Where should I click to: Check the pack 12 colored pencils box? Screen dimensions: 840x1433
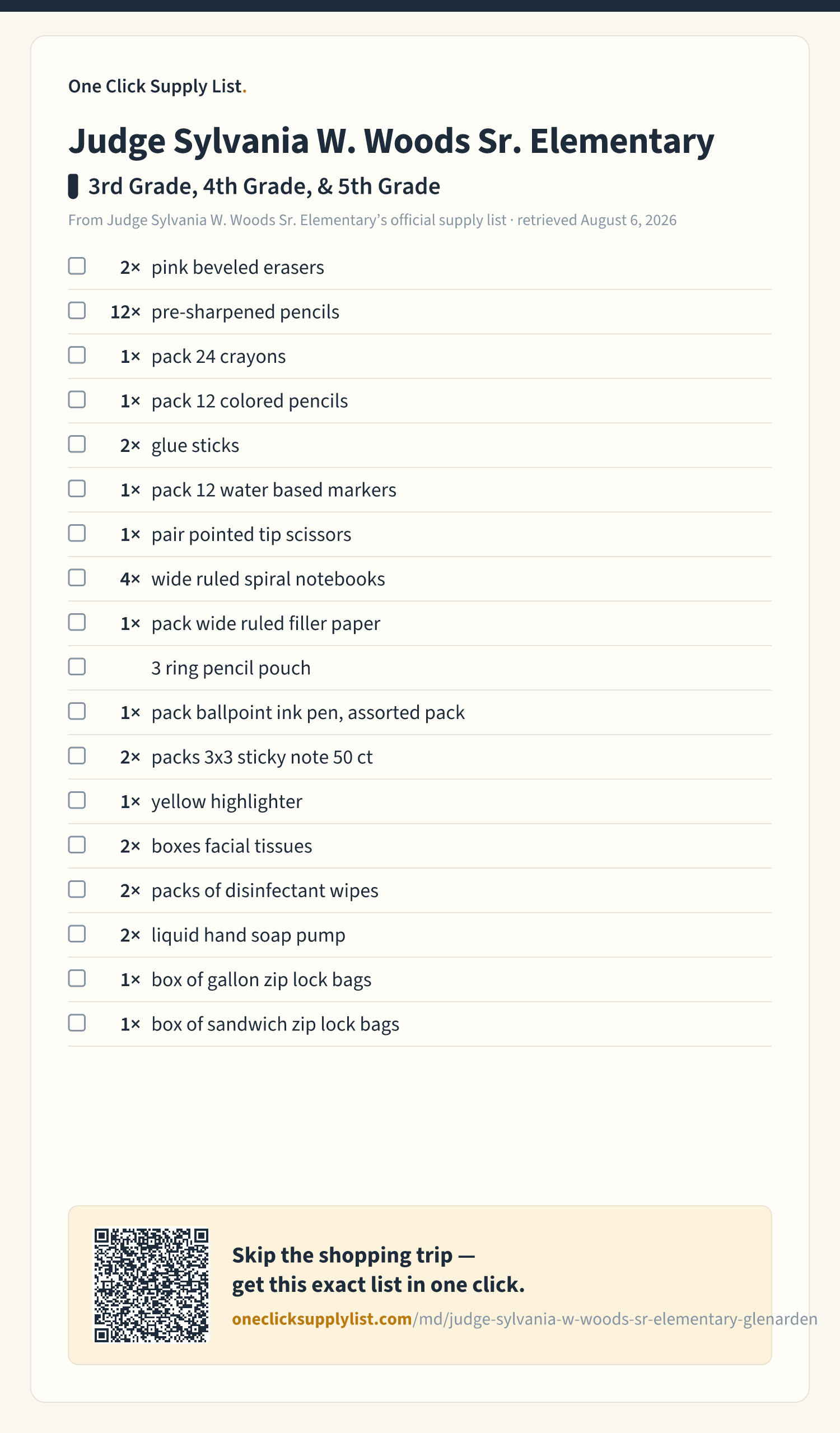click(77, 400)
